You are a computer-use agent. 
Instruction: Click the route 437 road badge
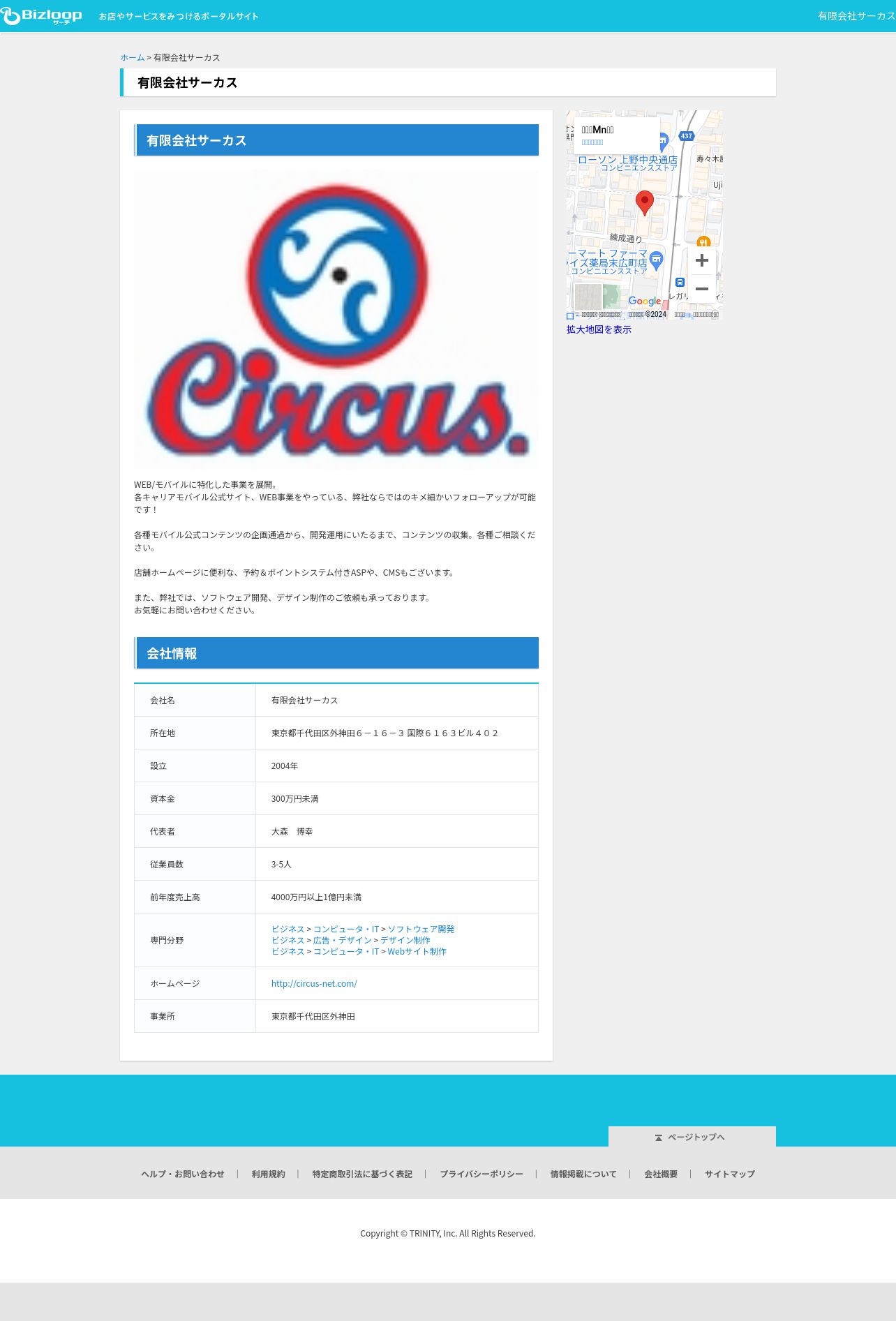(687, 136)
